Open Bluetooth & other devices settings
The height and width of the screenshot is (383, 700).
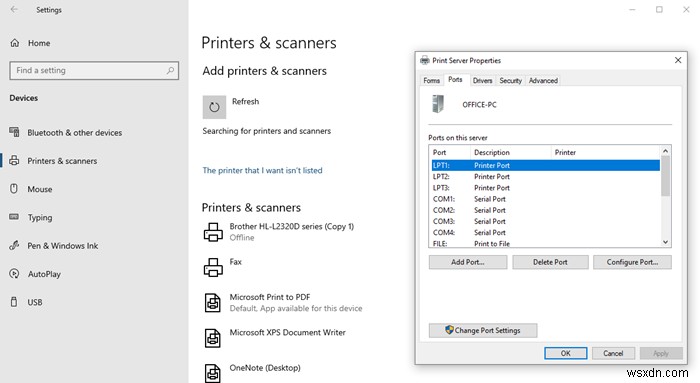coord(66,133)
